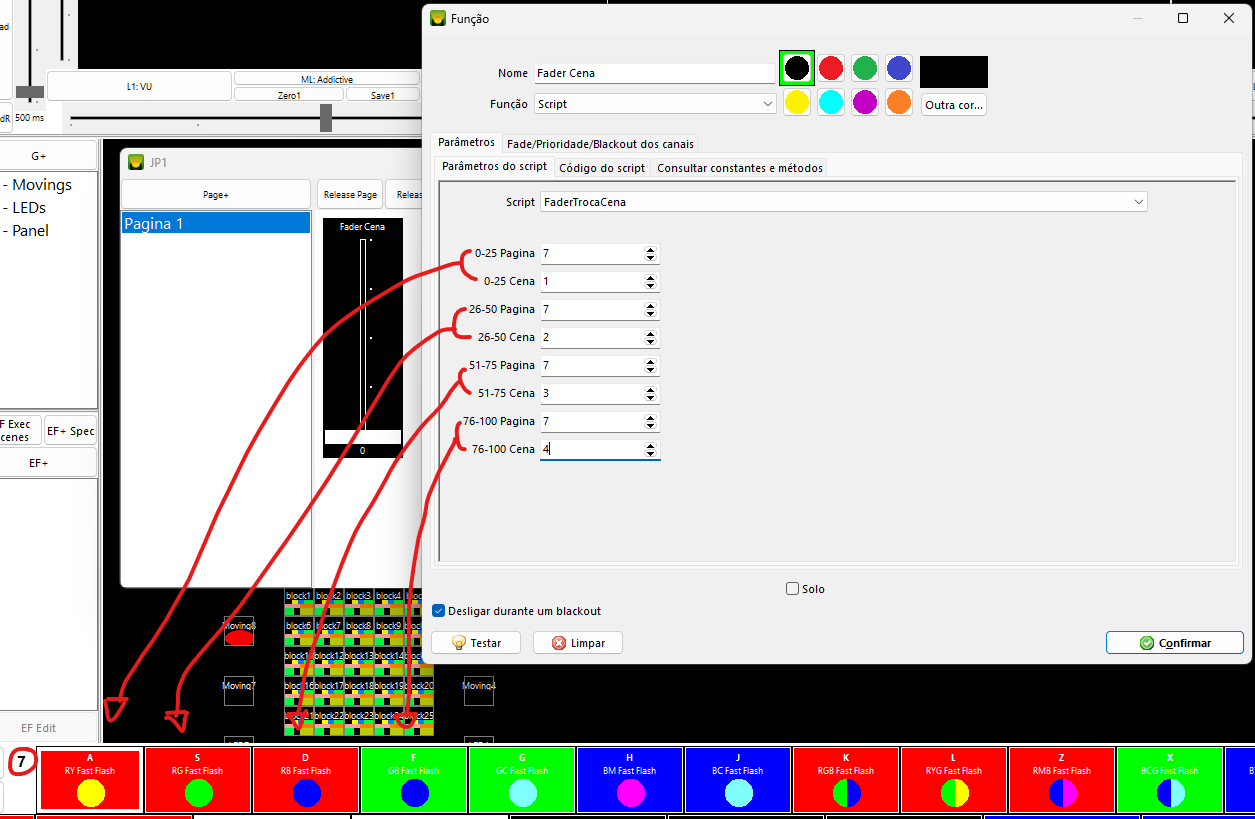Click the Moving8 fixture icon
Screen dimensions: 1255x819
point(238,632)
